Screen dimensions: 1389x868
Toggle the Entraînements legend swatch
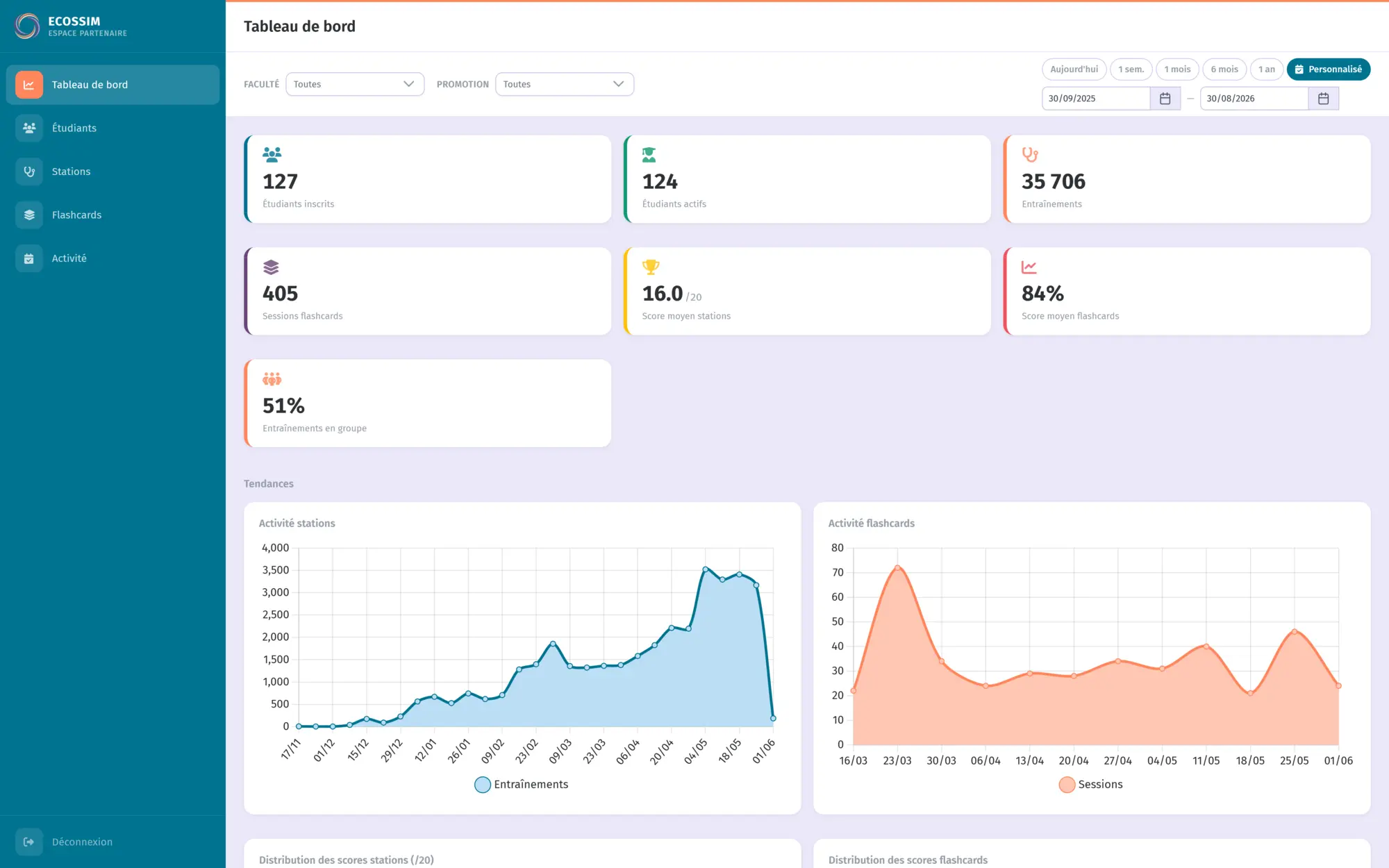tap(483, 785)
